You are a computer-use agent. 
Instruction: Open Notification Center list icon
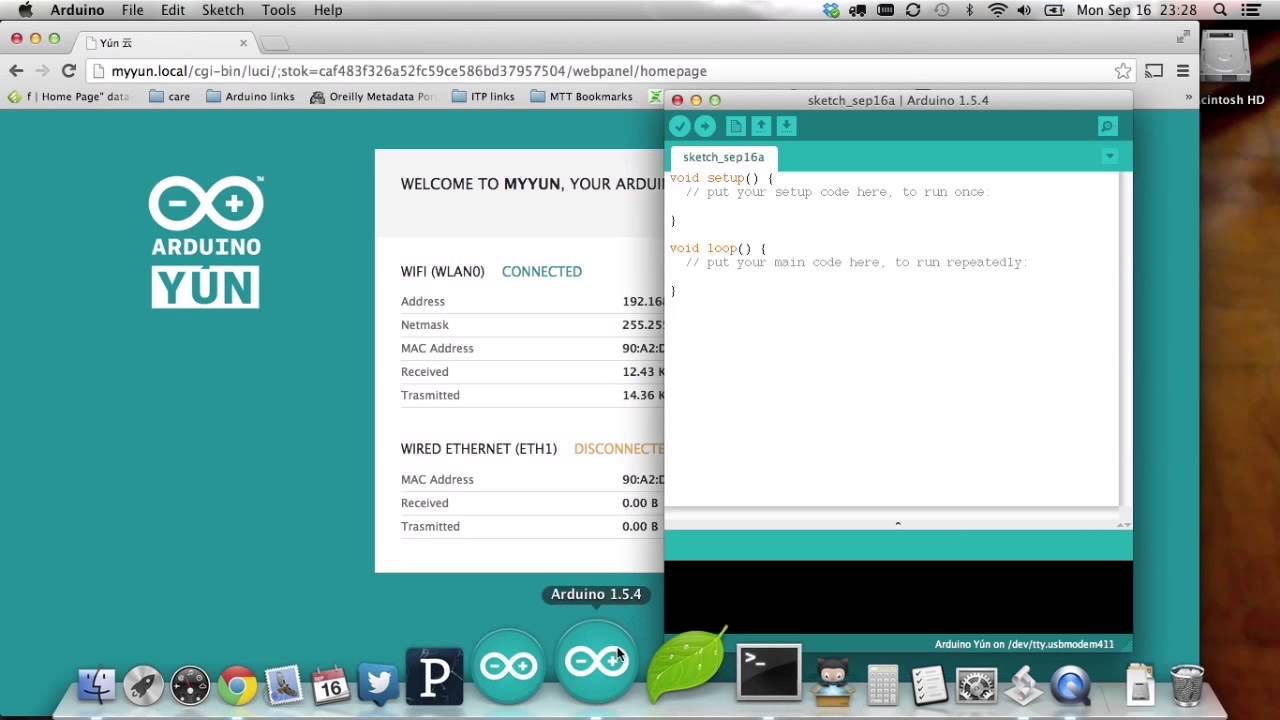point(1251,10)
